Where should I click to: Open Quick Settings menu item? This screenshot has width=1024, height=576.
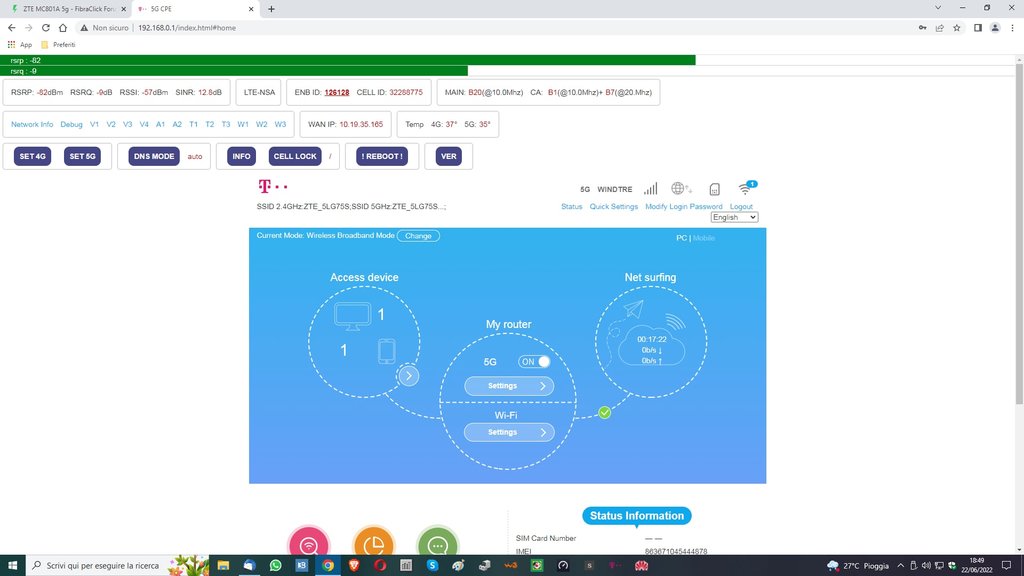click(x=613, y=206)
